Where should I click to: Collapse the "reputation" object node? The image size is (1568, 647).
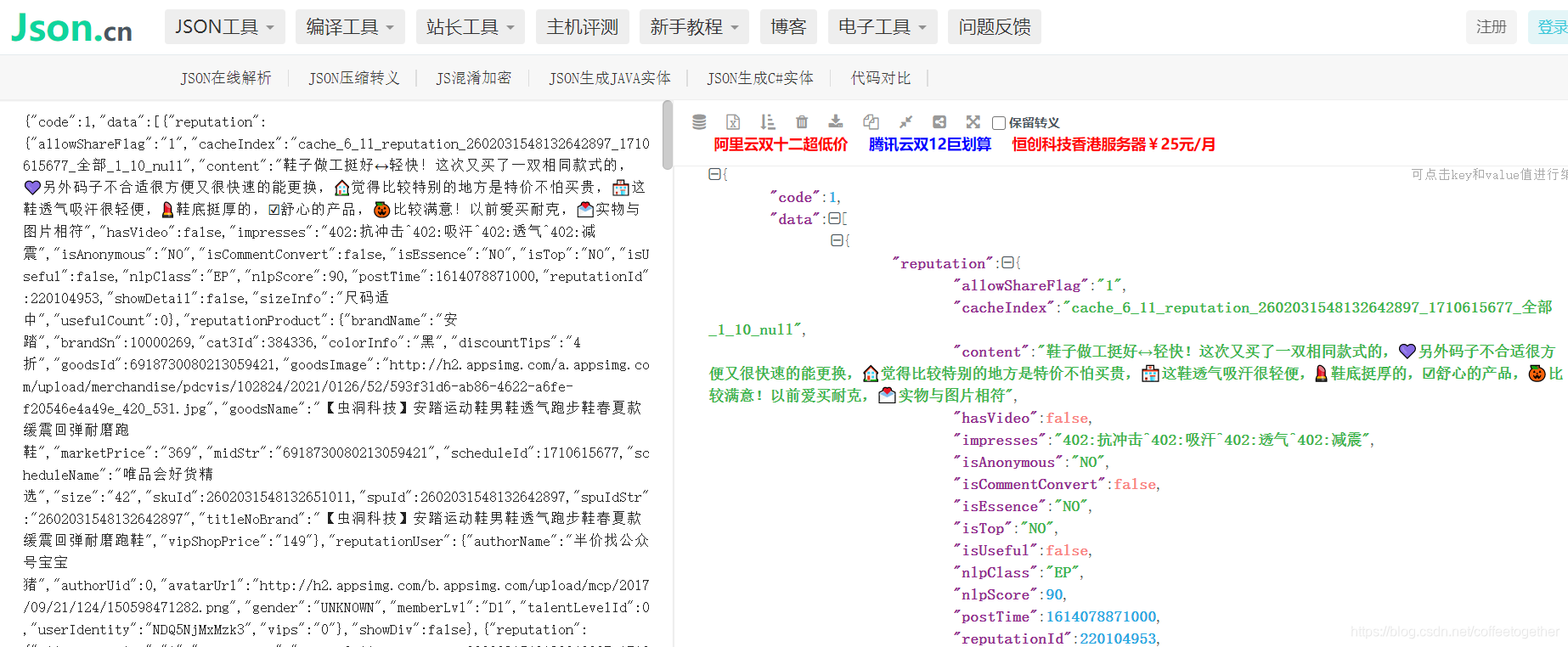[1007, 263]
